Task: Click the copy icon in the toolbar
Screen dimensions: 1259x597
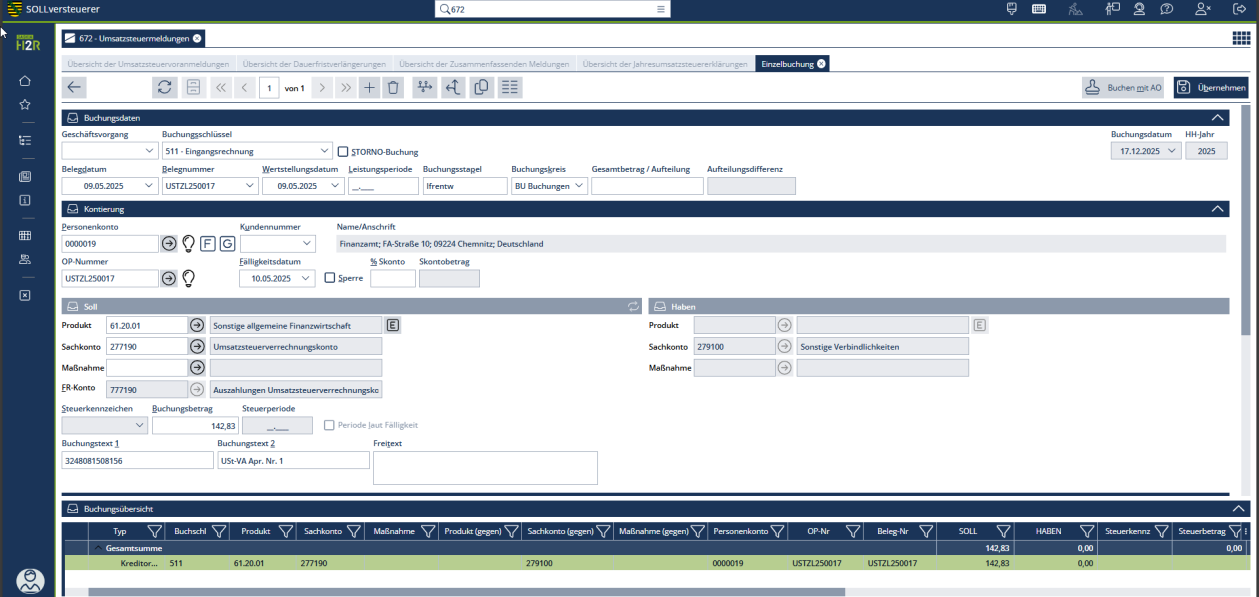Action: click(481, 88)
